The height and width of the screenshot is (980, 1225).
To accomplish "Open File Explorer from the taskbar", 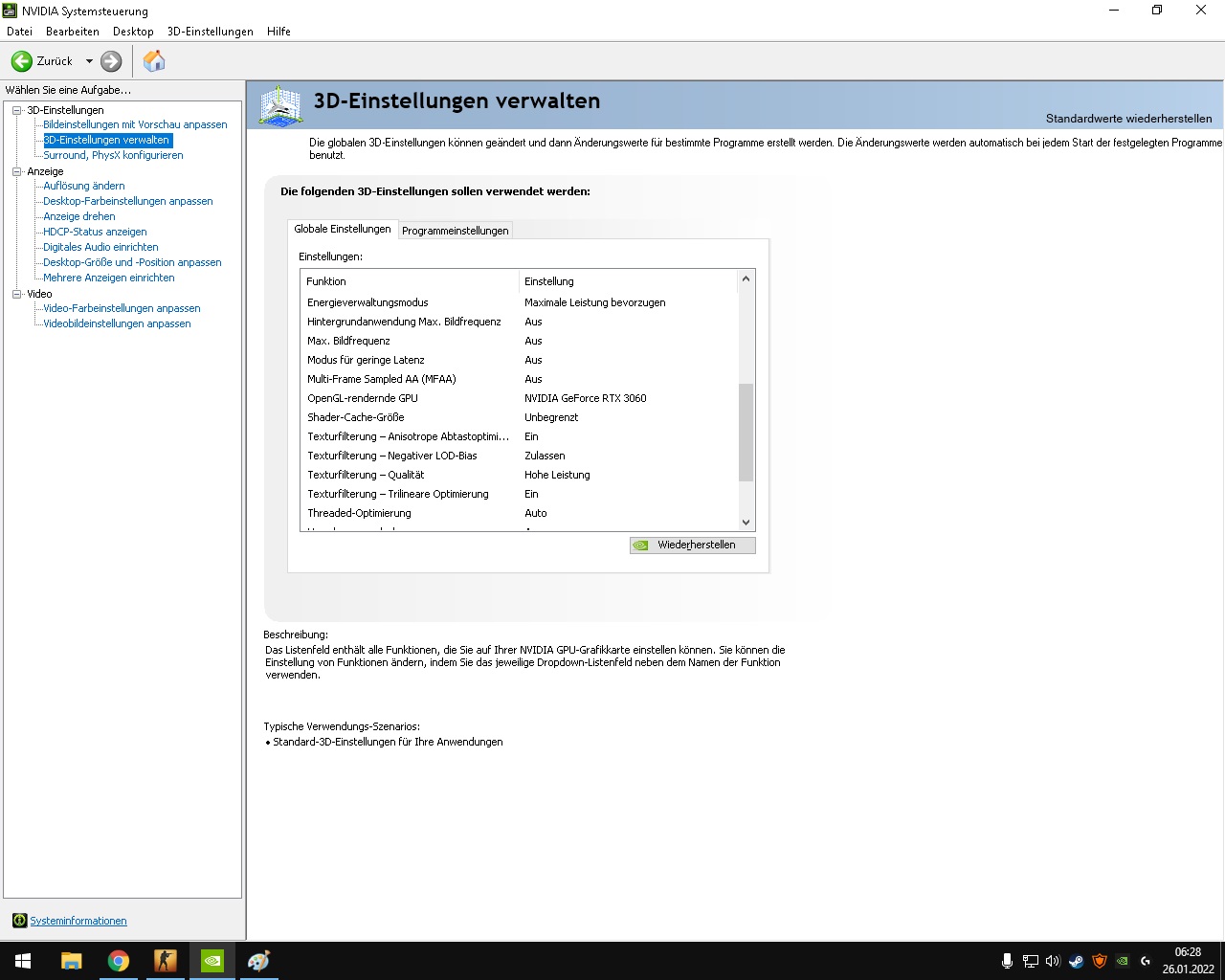I will (x=71, y=961).
